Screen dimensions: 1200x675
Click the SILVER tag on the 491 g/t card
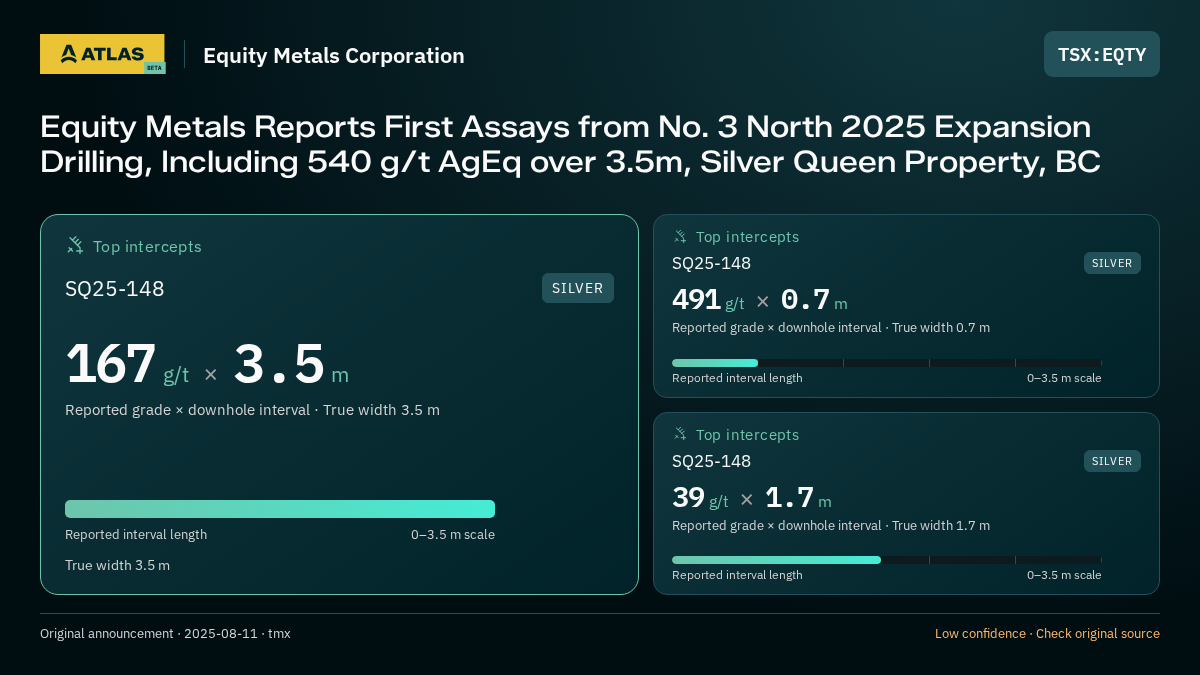[x=1112, y=263]
